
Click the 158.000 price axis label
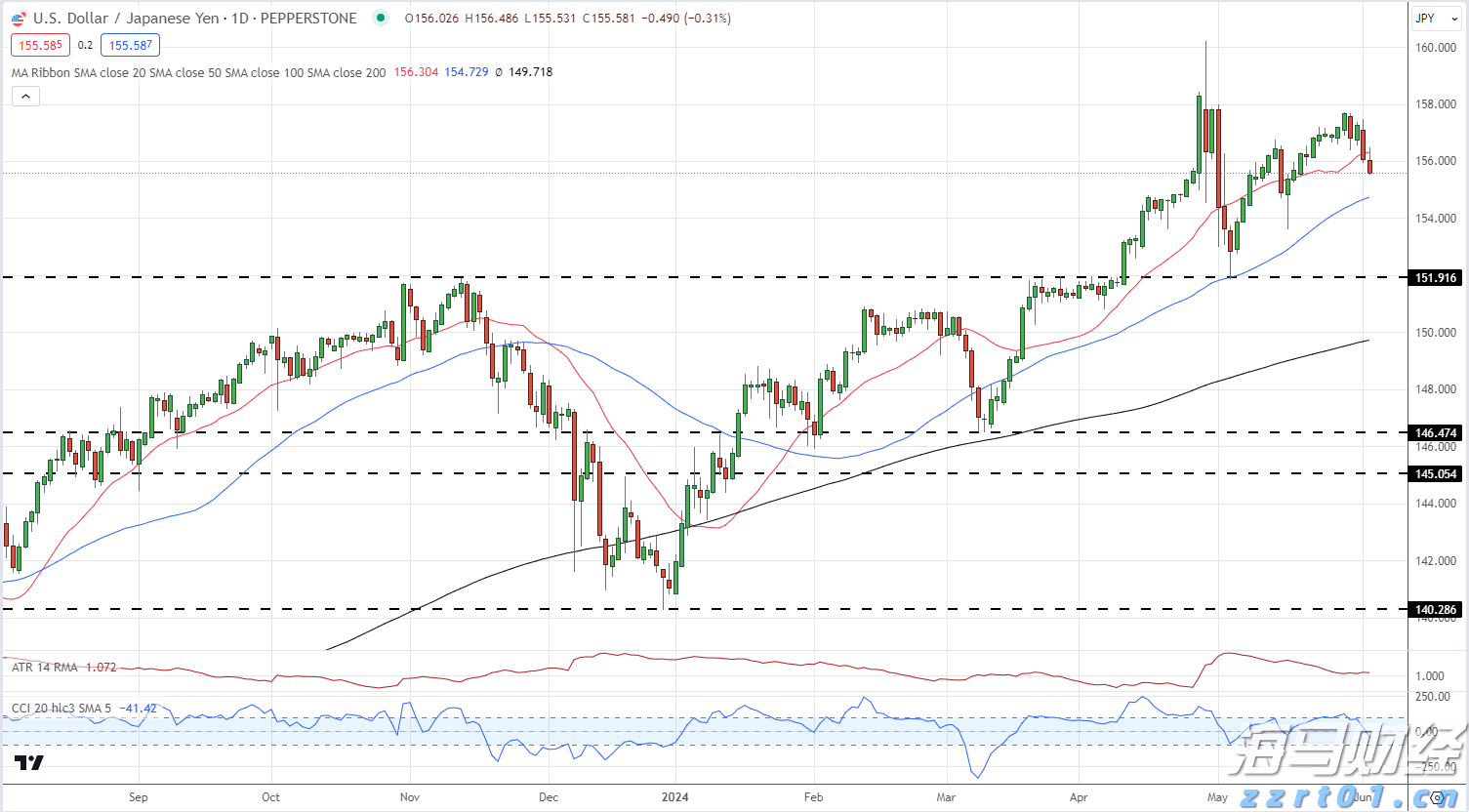pos(1436,104)
